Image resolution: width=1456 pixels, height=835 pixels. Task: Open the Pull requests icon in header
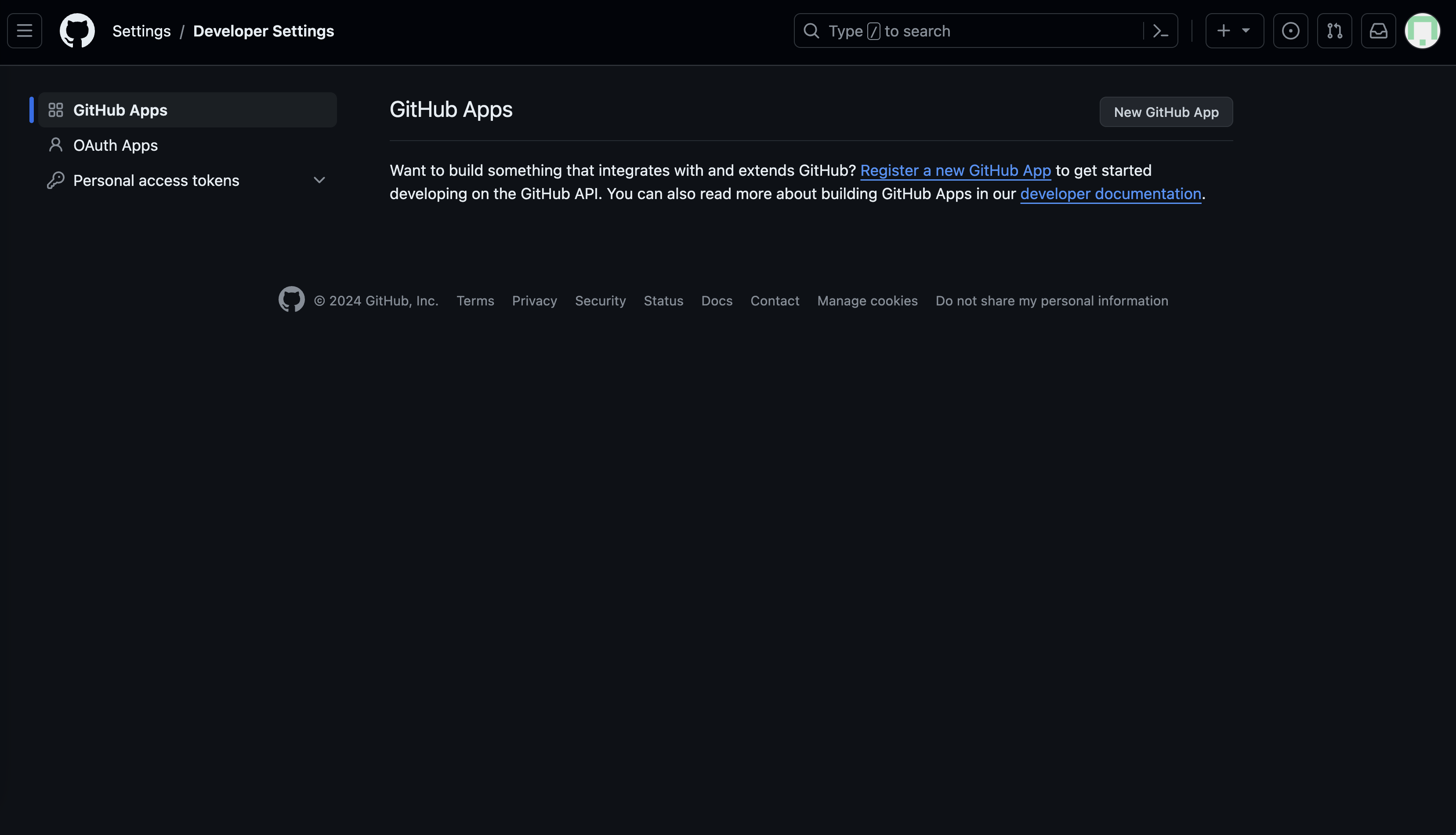click(x=1334, y=30)
